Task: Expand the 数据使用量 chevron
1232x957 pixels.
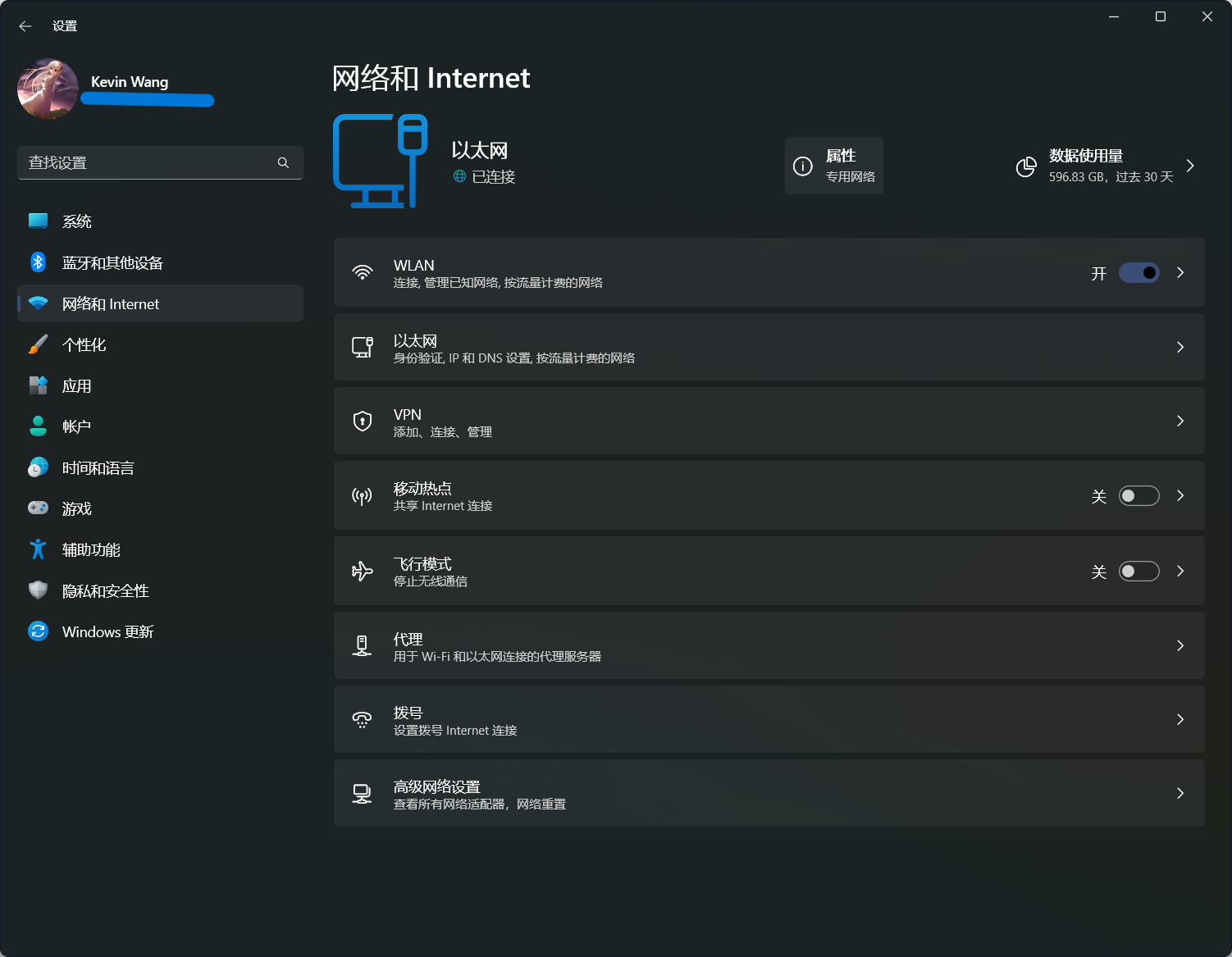Action: tap(1190, 166)
